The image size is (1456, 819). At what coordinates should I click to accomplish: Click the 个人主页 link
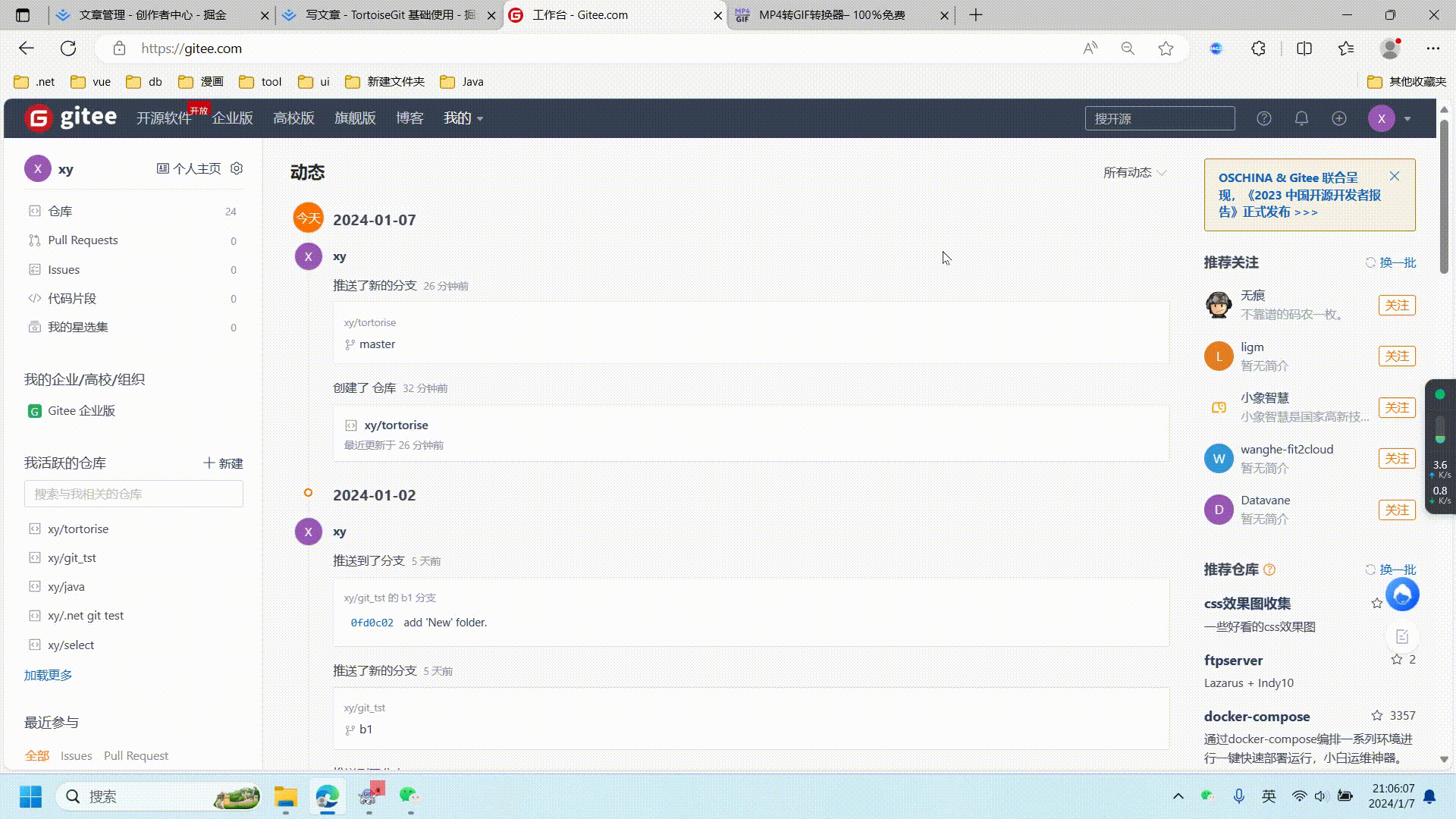coord(189,168)
